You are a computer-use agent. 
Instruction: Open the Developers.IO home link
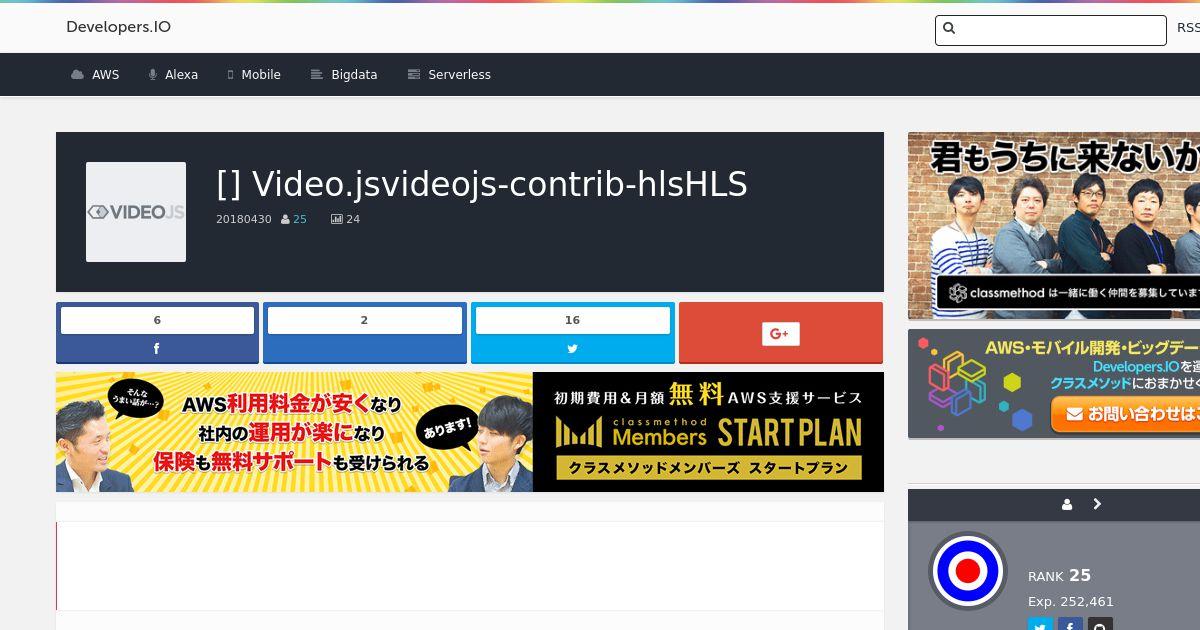coord(118,27)
